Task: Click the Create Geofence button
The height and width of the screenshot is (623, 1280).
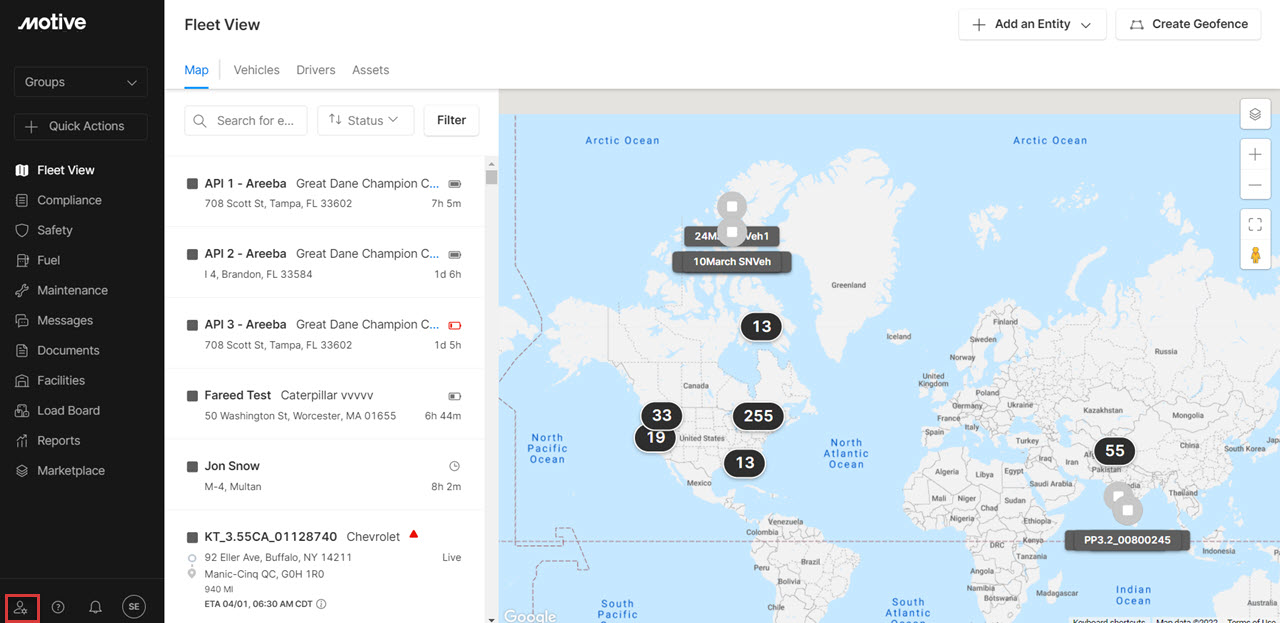Action: pos(1187,24)
